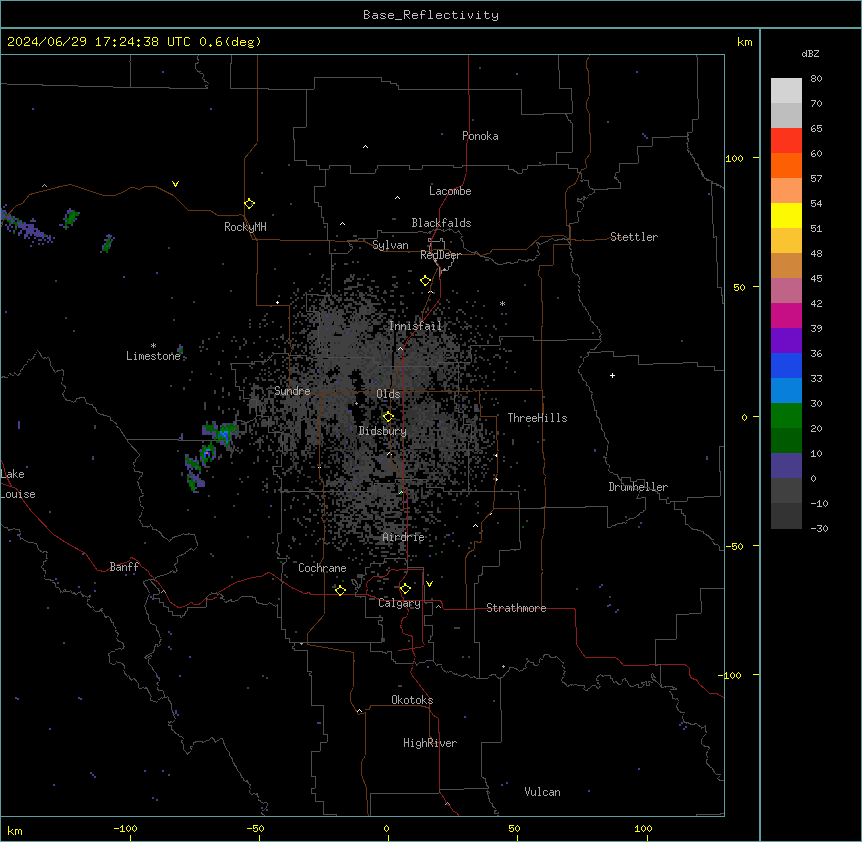862x842 pixels.
Task: Click the yellow diamond marker near RockyMH
Action: pyautogui.click(x=249, y=204)
